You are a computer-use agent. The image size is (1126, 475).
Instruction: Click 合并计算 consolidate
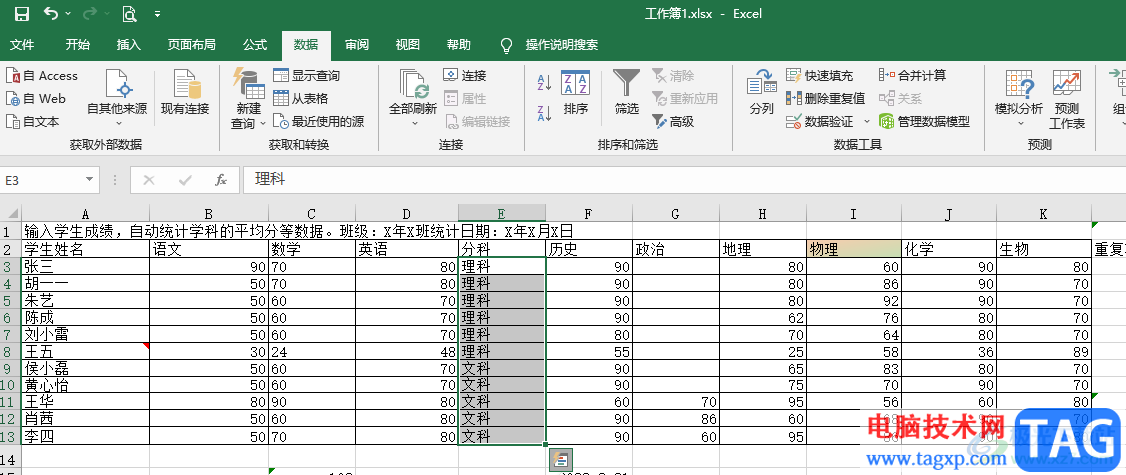pyautogui.click(x=913, y=75)
